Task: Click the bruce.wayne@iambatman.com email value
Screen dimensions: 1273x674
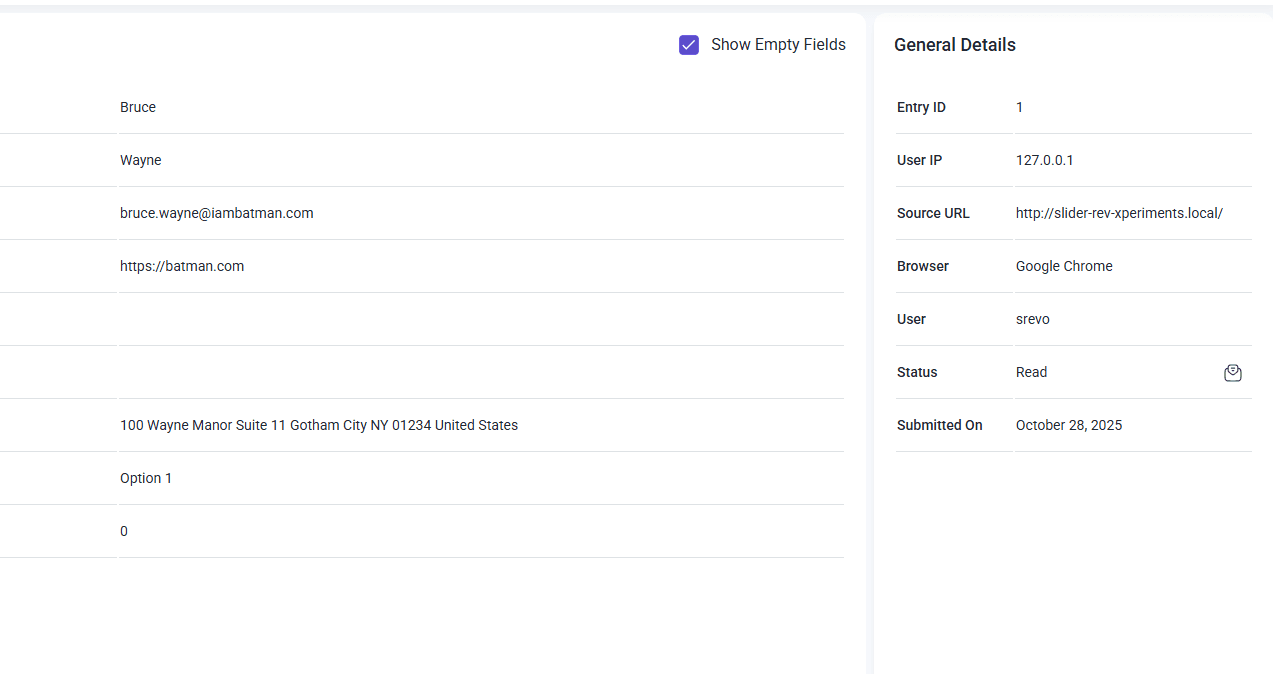Action: coord(216,213)
